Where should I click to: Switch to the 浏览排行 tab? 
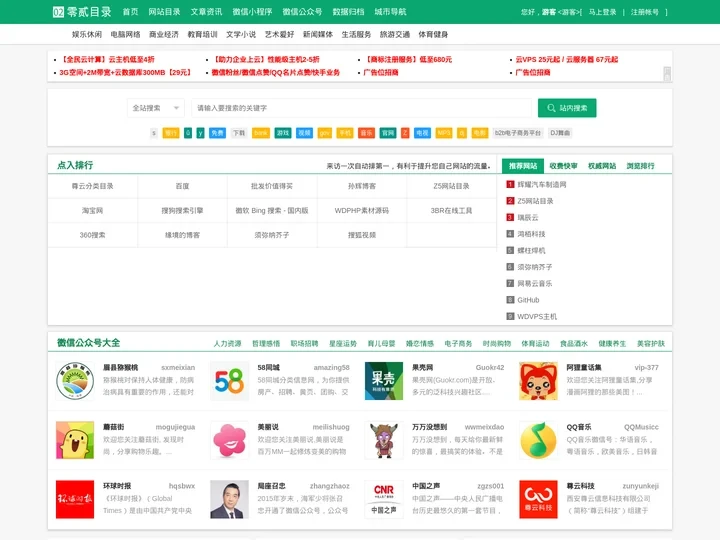click(641, 166)
